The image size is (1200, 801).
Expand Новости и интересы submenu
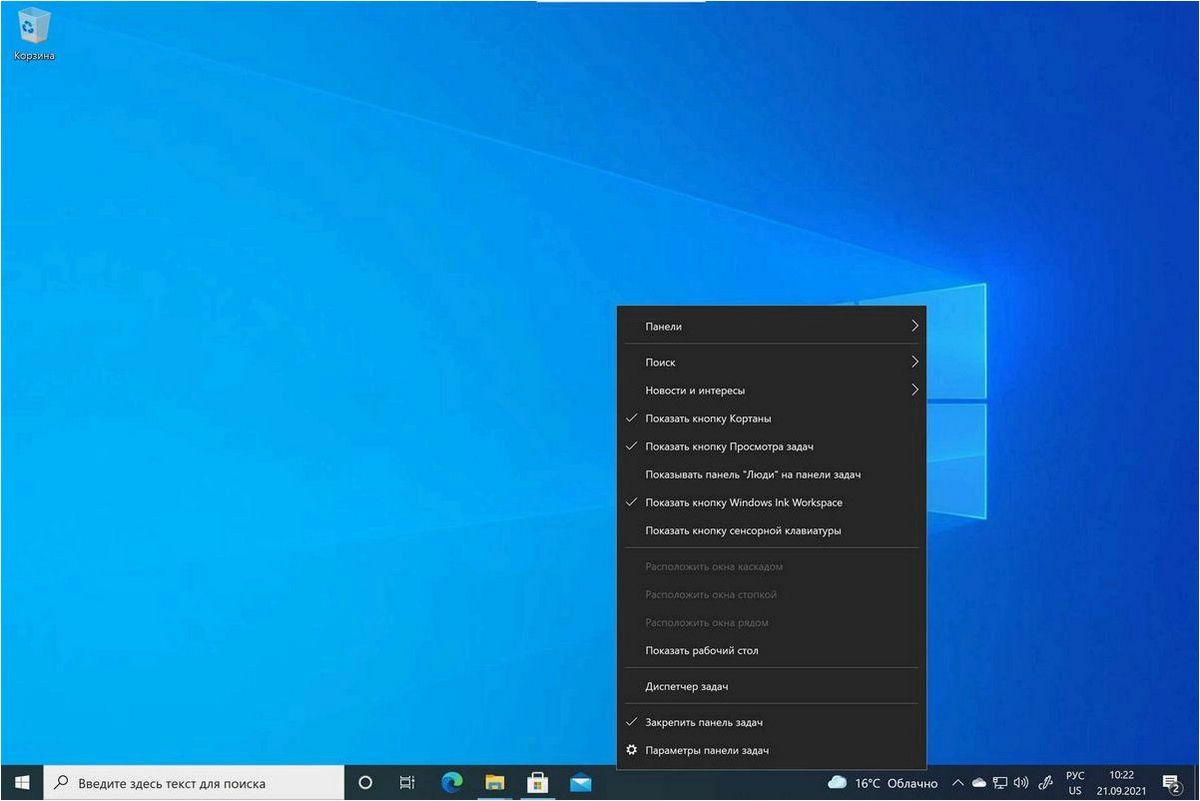click(x=772, y=390)
